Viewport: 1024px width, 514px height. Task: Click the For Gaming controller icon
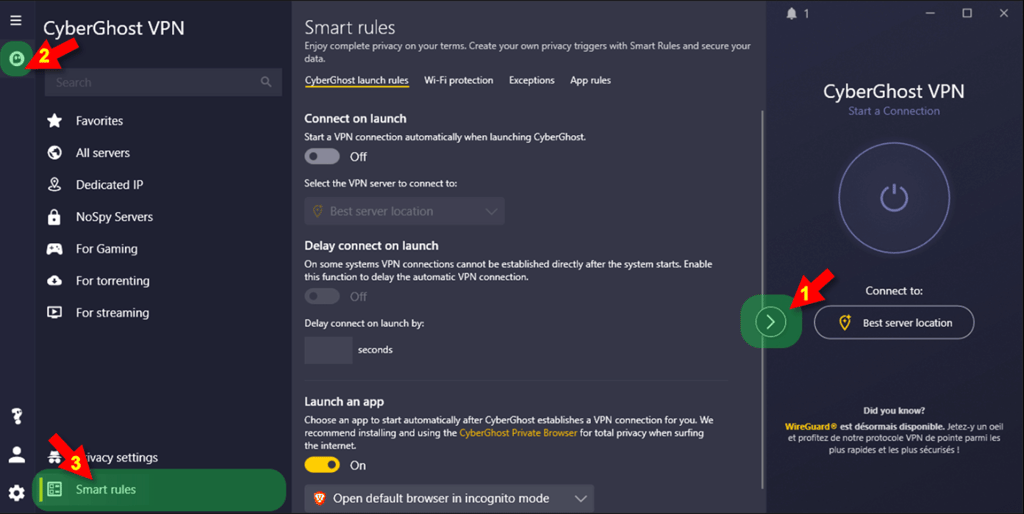(55, 249)
